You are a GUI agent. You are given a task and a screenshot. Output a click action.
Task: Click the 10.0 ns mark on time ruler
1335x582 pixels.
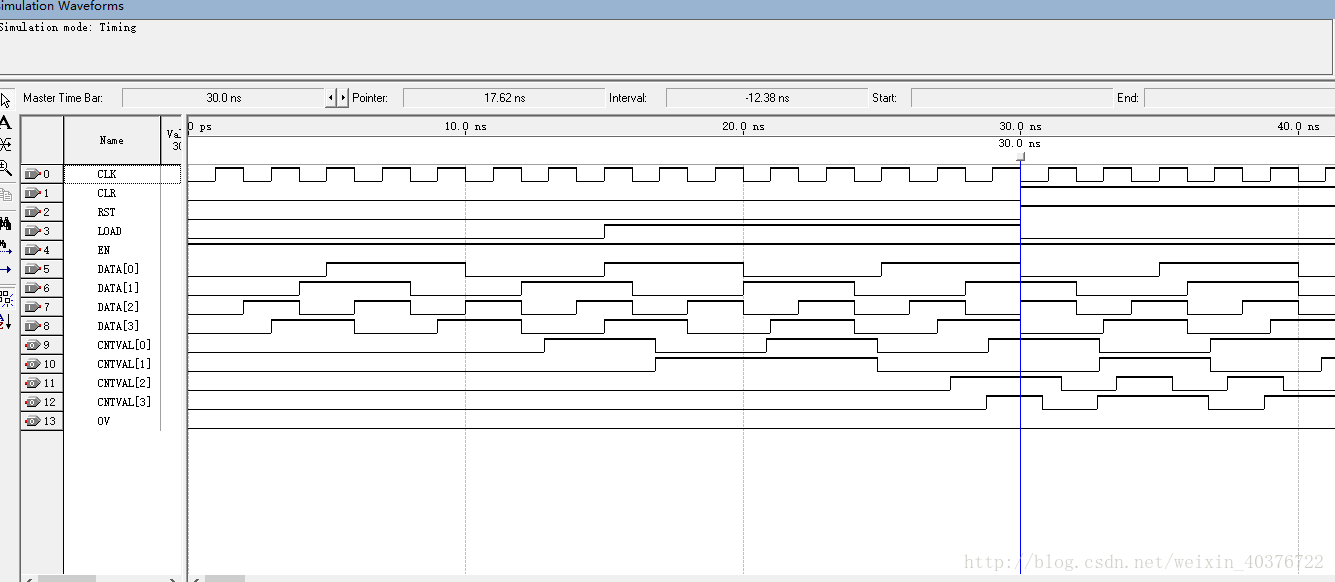(465, 127)
